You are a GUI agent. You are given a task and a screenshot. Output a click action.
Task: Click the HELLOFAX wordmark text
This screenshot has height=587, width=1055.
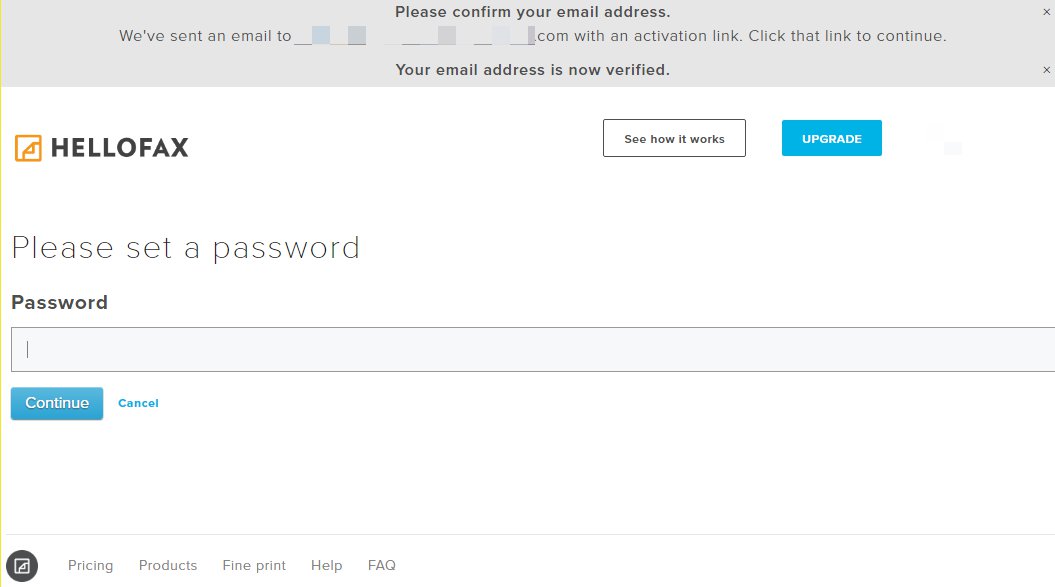click(x=118, y=149)
